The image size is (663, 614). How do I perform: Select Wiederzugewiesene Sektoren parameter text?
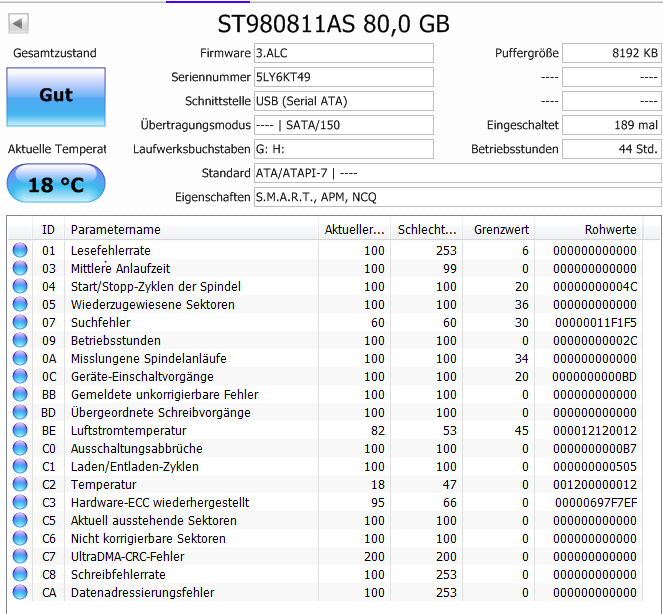[x=153, y=304]
